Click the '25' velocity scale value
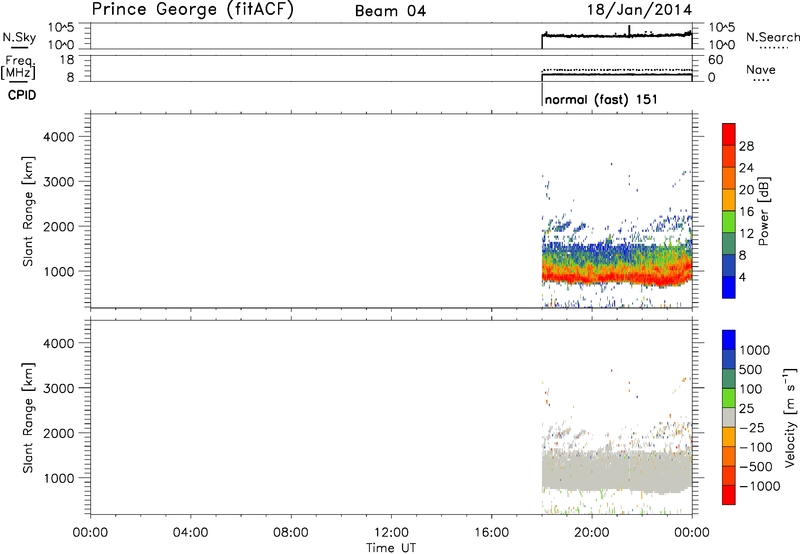The image size is (800, 554). (747, 409)
